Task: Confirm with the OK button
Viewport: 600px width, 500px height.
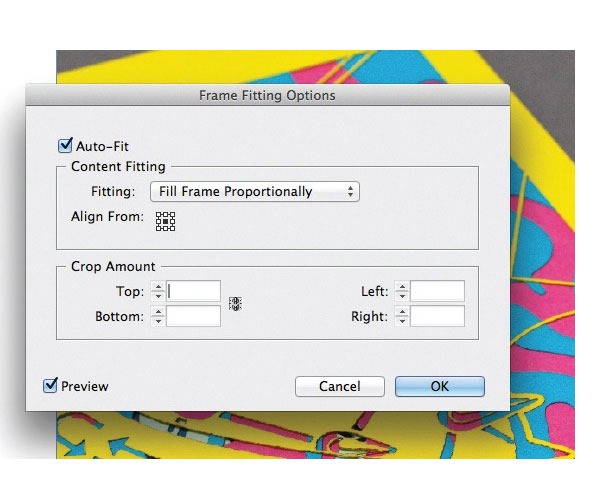Action: (439, 386)
